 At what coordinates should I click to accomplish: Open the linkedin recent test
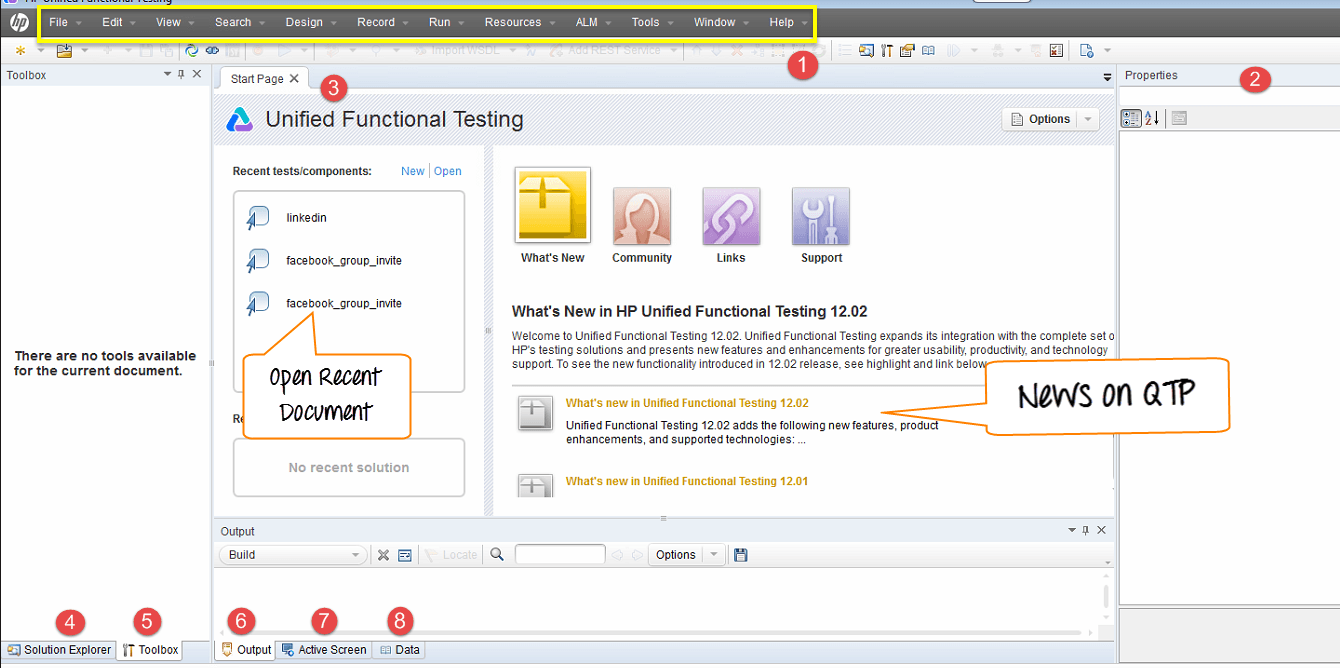[x=306, y=218]
